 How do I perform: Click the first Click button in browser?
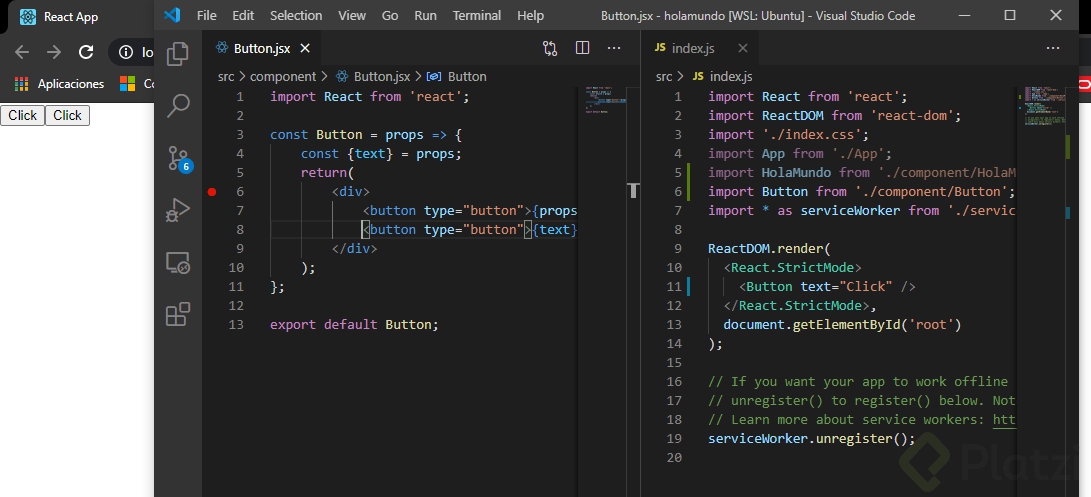pyautogui.click(x=22, y=115)
